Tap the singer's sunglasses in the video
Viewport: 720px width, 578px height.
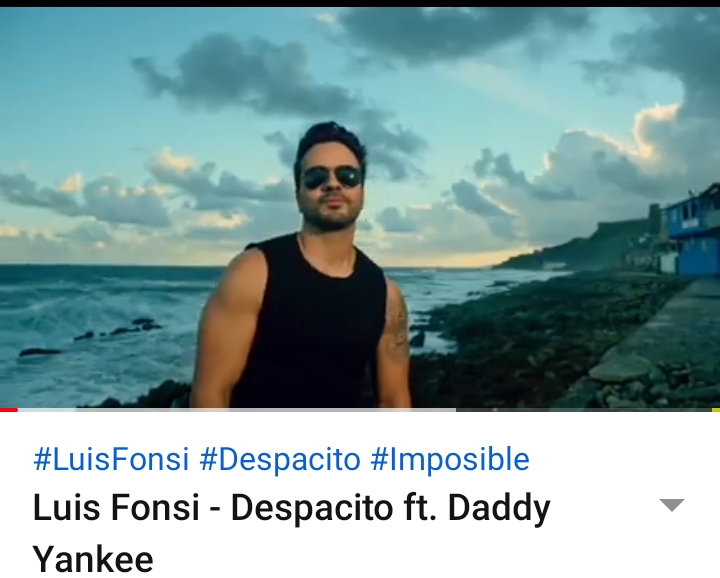coord(332,178)
